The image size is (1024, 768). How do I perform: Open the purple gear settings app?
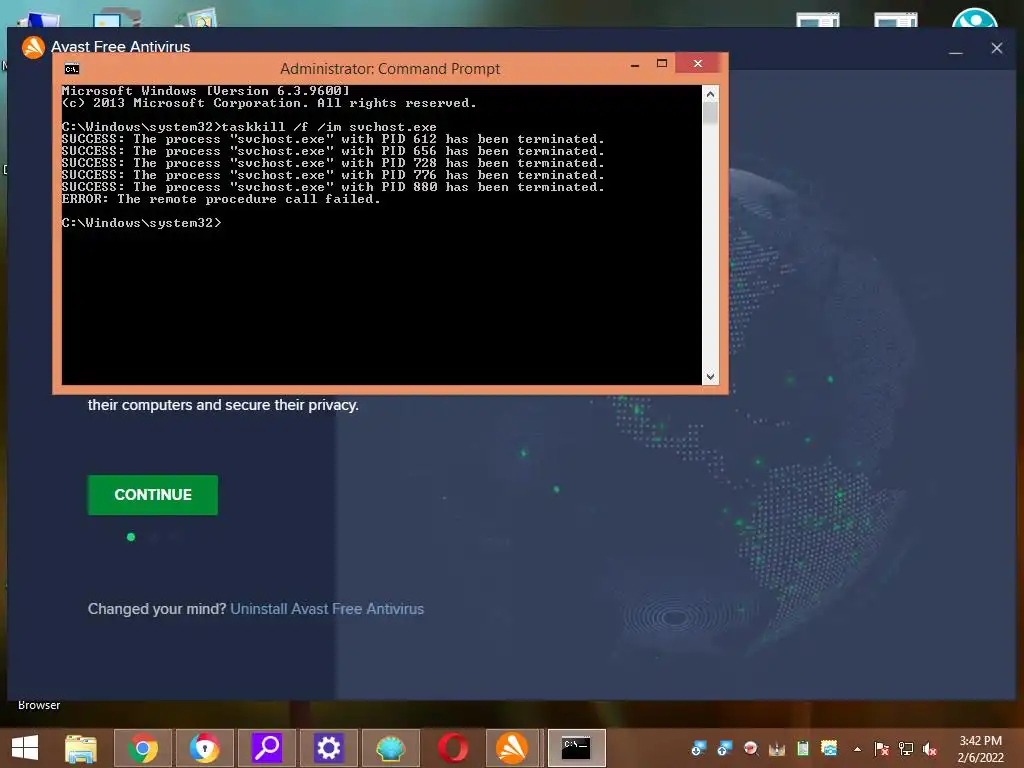pos(328,748)
